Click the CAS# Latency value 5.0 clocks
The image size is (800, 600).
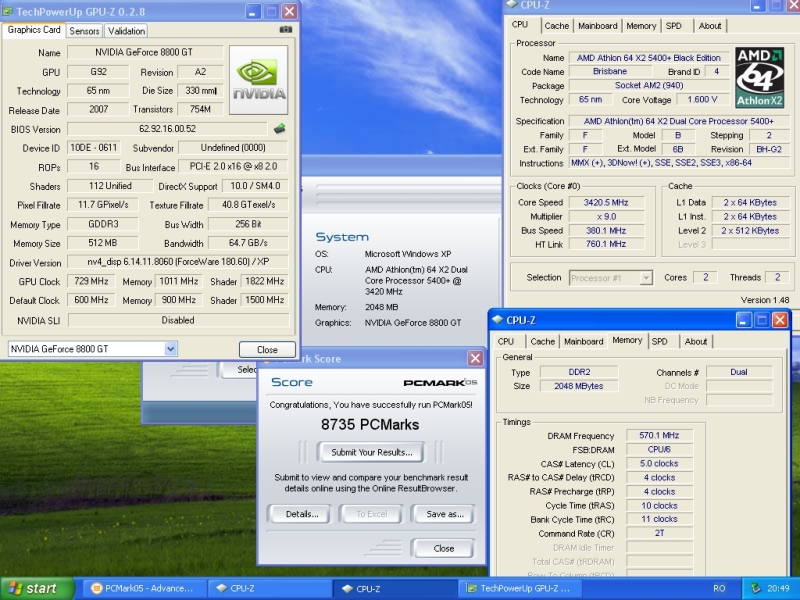click(659, 463)
